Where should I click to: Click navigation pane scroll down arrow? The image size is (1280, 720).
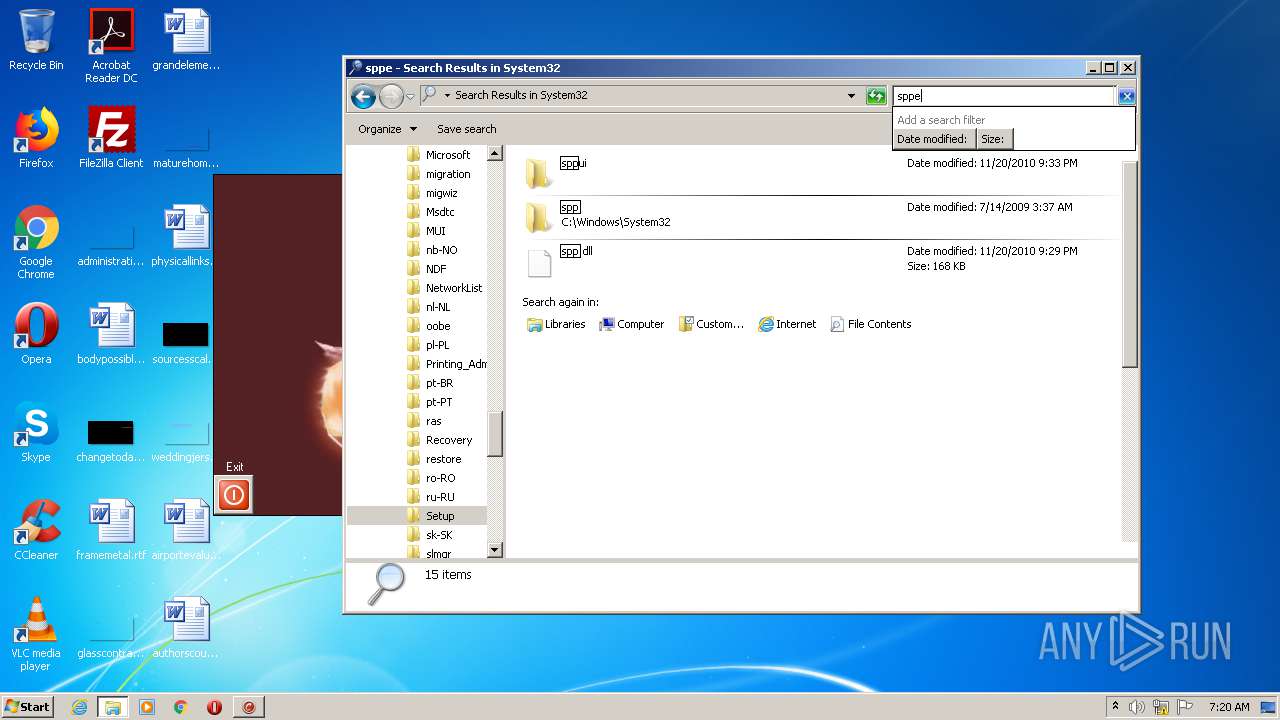coord(494,550)
